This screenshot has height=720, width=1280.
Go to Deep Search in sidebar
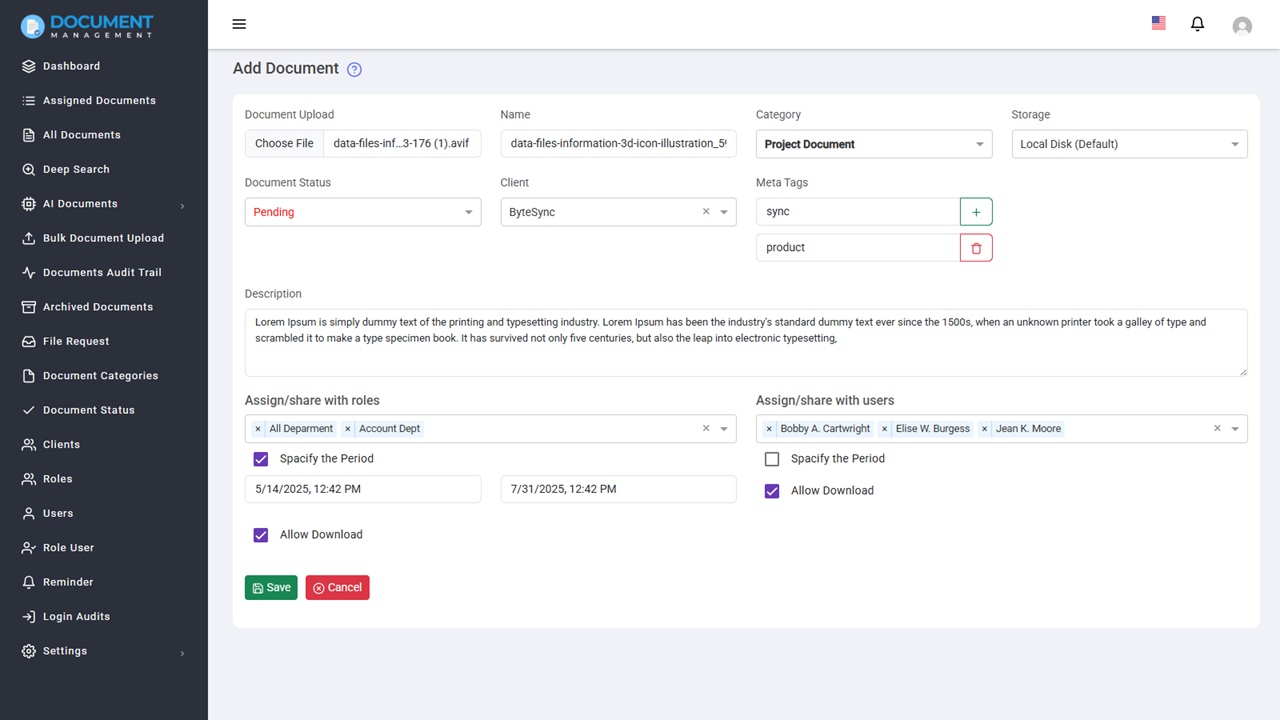point(76,170)
